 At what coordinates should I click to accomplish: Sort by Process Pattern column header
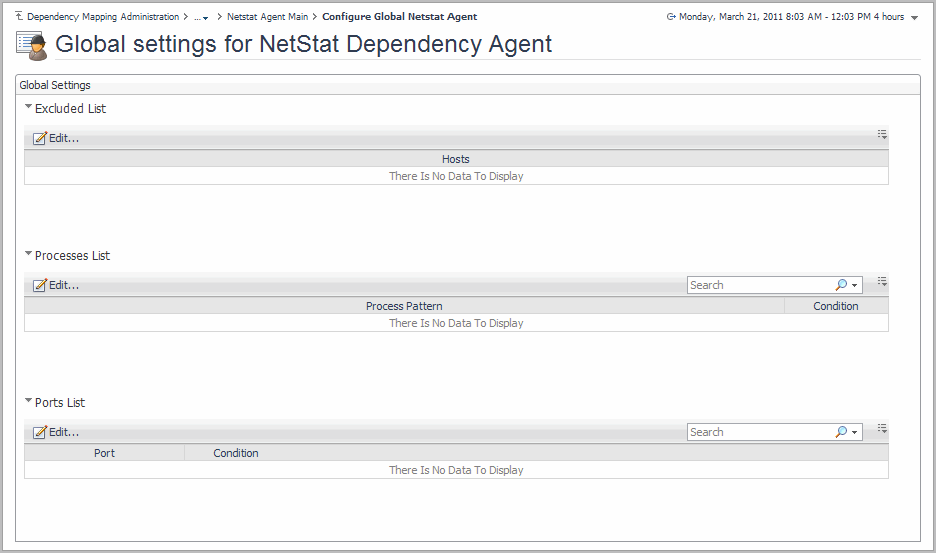[x=404, y=306]
